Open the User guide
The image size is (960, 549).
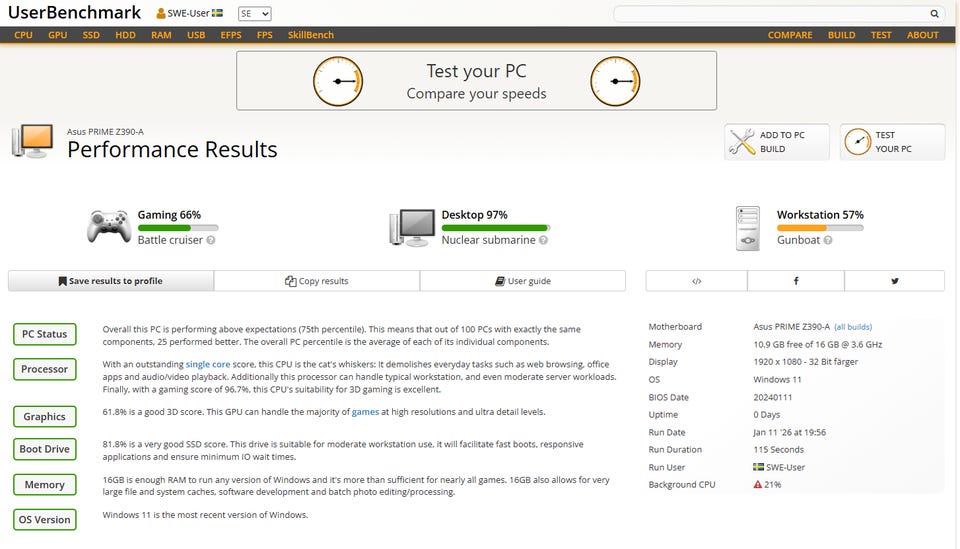click(523, 281)
